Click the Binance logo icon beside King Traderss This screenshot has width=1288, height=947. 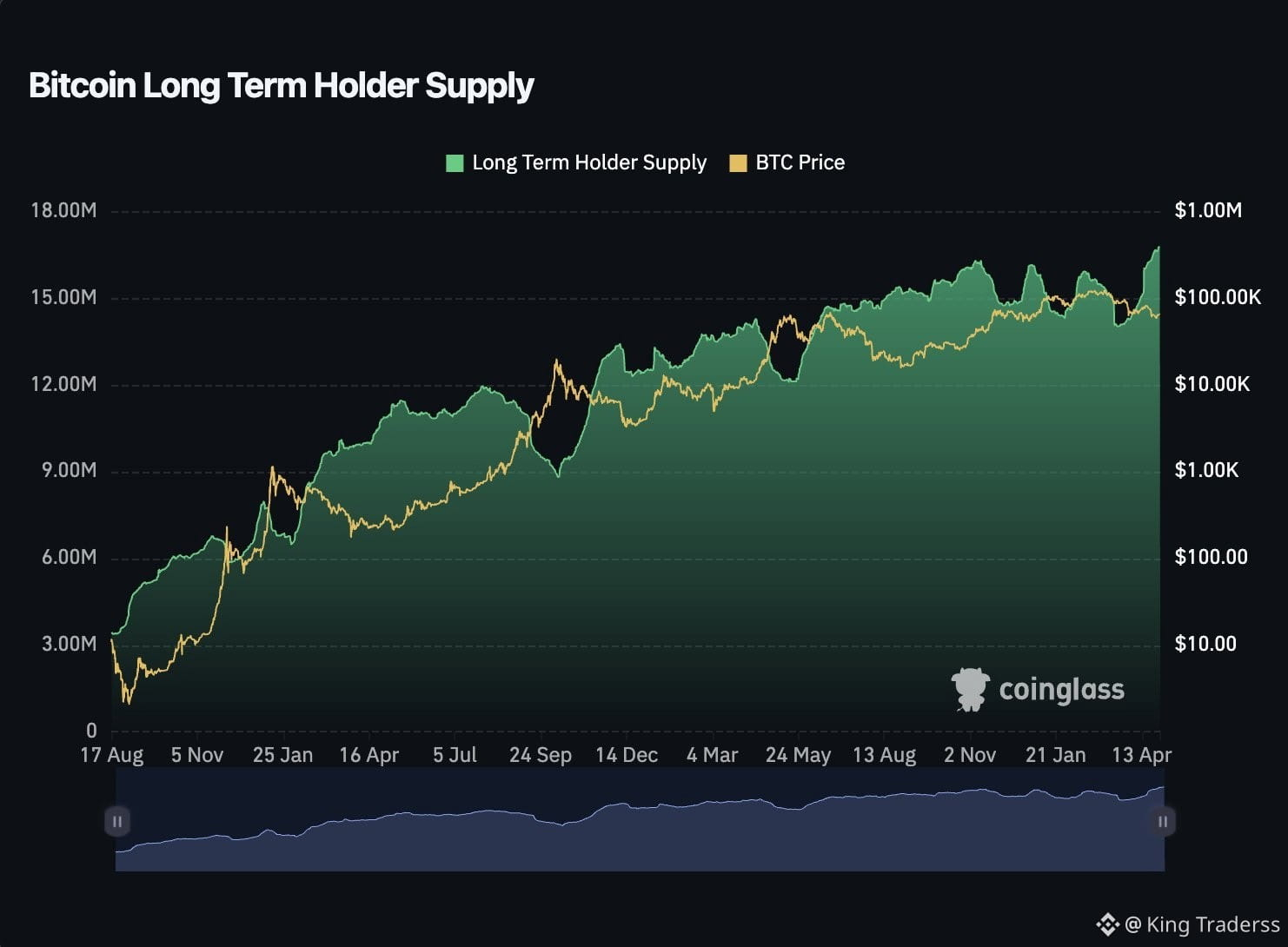tap(1107, 924)
